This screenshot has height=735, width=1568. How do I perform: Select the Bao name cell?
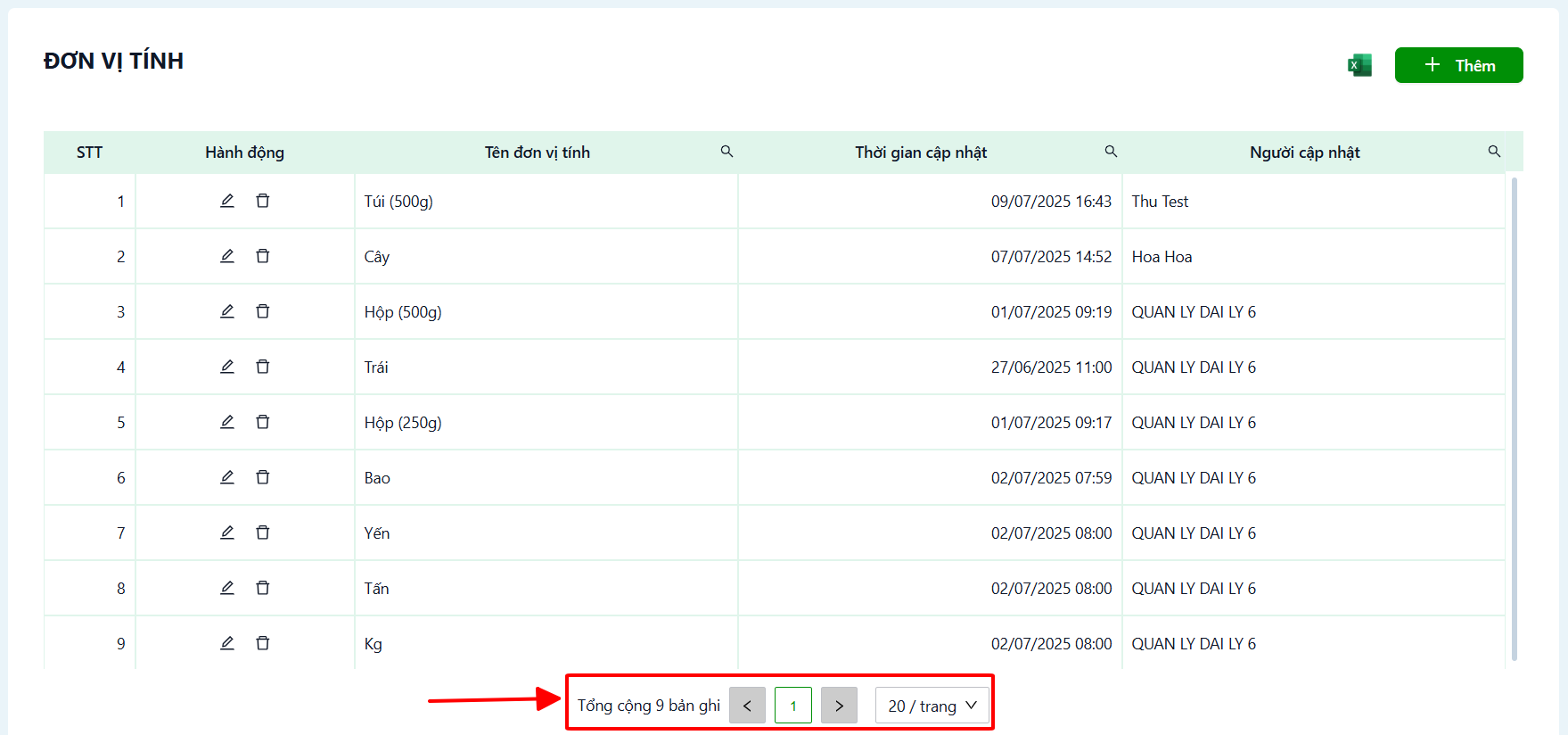click(546, 478)
